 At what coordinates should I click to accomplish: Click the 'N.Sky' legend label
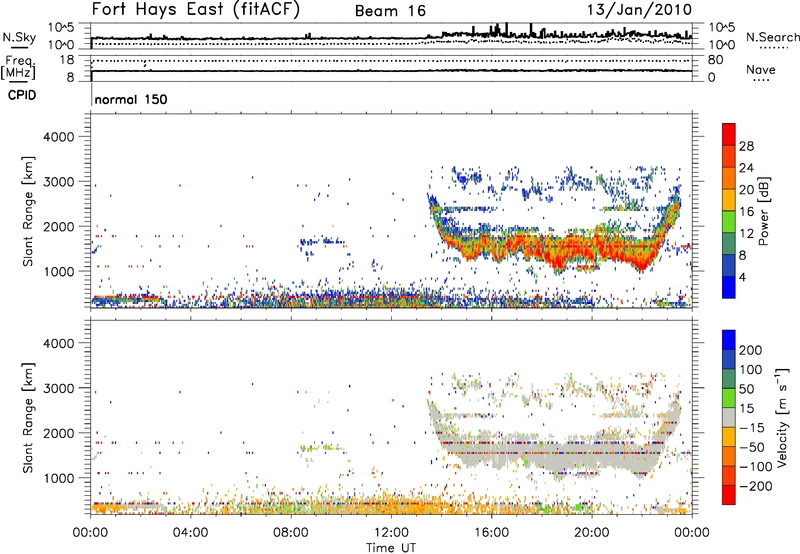coord(19,37)
